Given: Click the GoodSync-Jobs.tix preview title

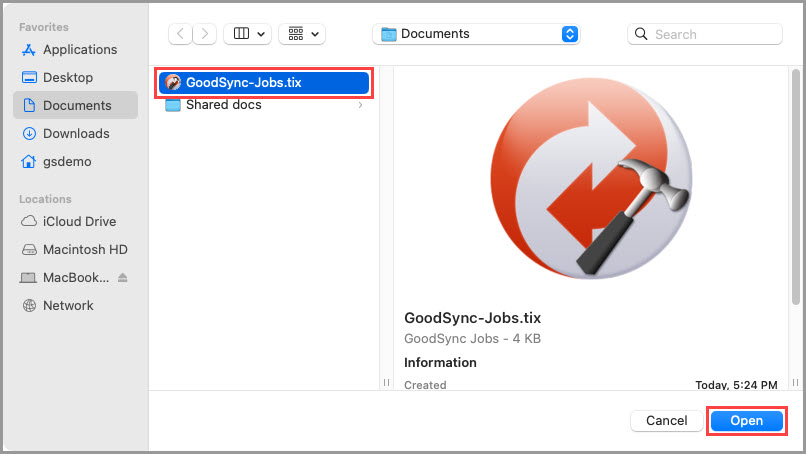Looking at the screenshot, I should pyautogui.click(x=472, y=318).
